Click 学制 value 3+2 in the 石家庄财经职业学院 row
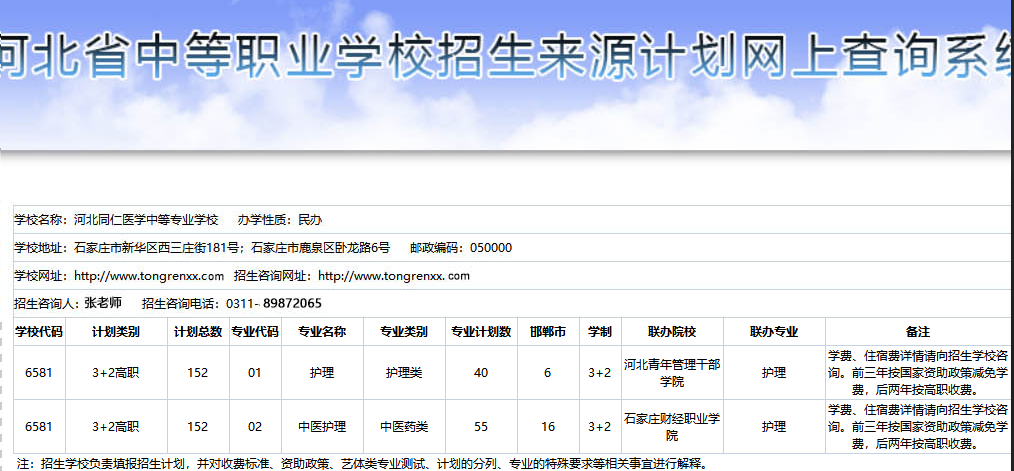The width and height of the screenshot is (1014, 471). click(x=599, y=427)
